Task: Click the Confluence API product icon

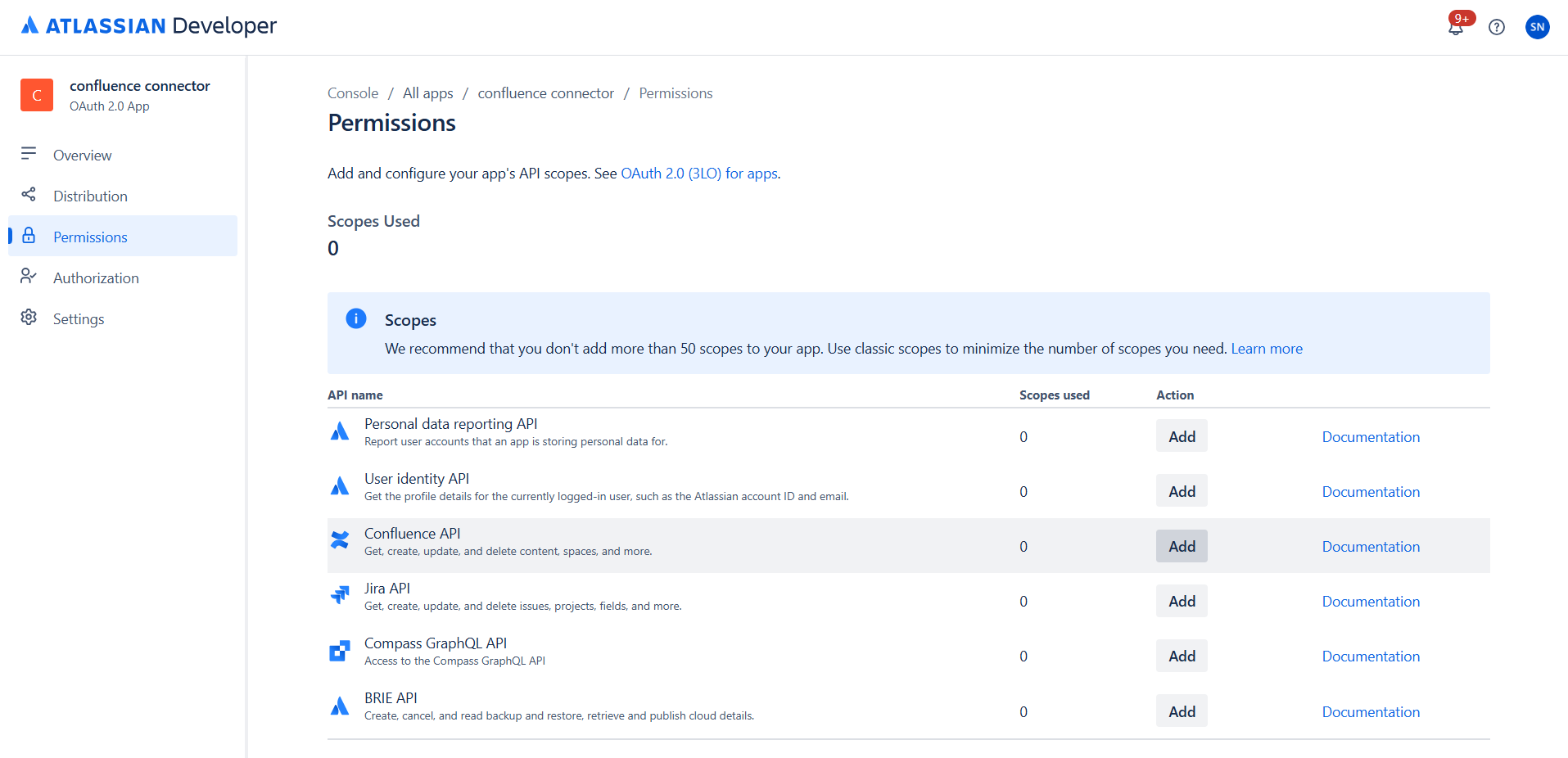Action: click(x=340, y=540)
